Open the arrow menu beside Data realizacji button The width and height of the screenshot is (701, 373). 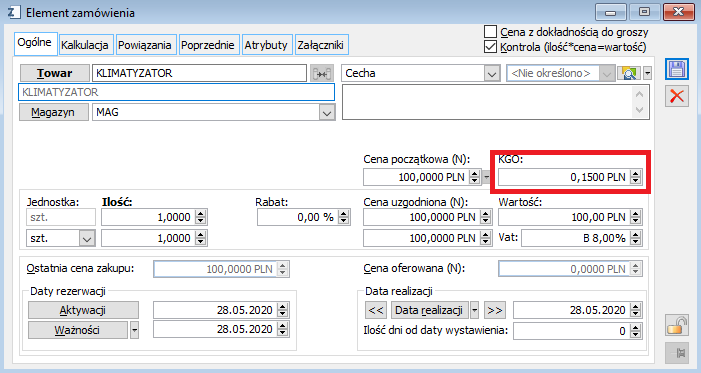click(x=475, y=310)
